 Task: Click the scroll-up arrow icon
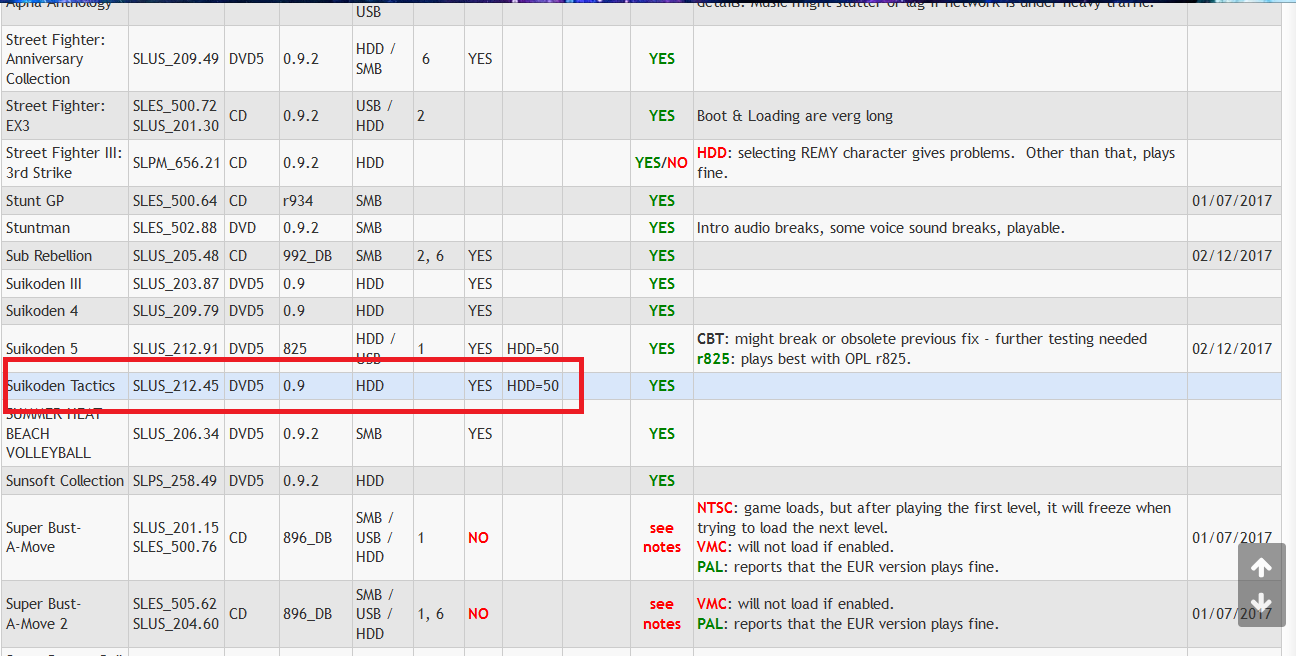(1261, 566)
